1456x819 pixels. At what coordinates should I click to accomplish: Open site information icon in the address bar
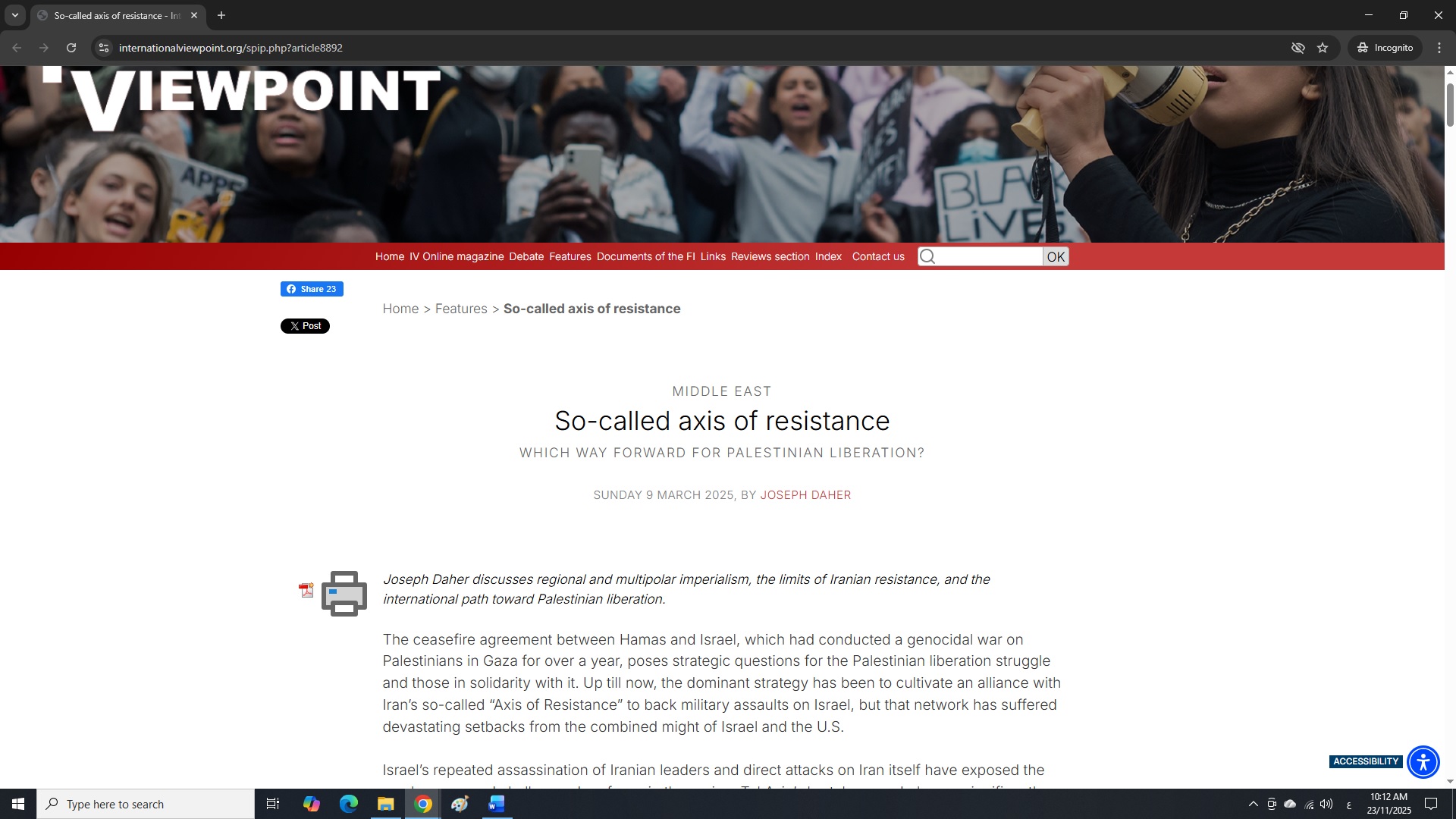(104, 48)
